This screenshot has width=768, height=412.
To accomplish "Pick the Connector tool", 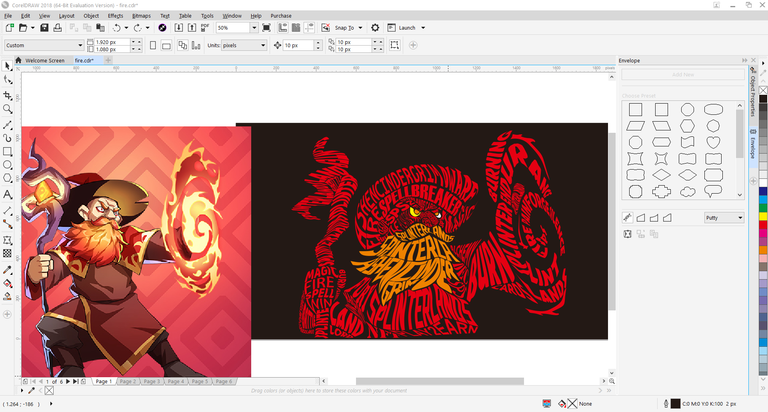I will [x=7, y=224].
